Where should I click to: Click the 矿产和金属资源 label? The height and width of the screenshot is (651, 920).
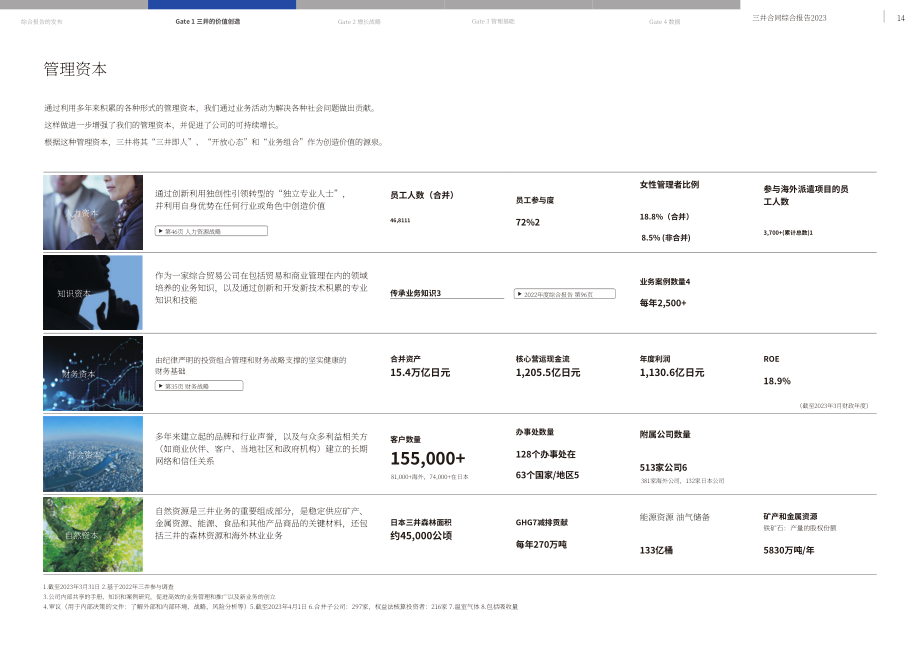790,516
